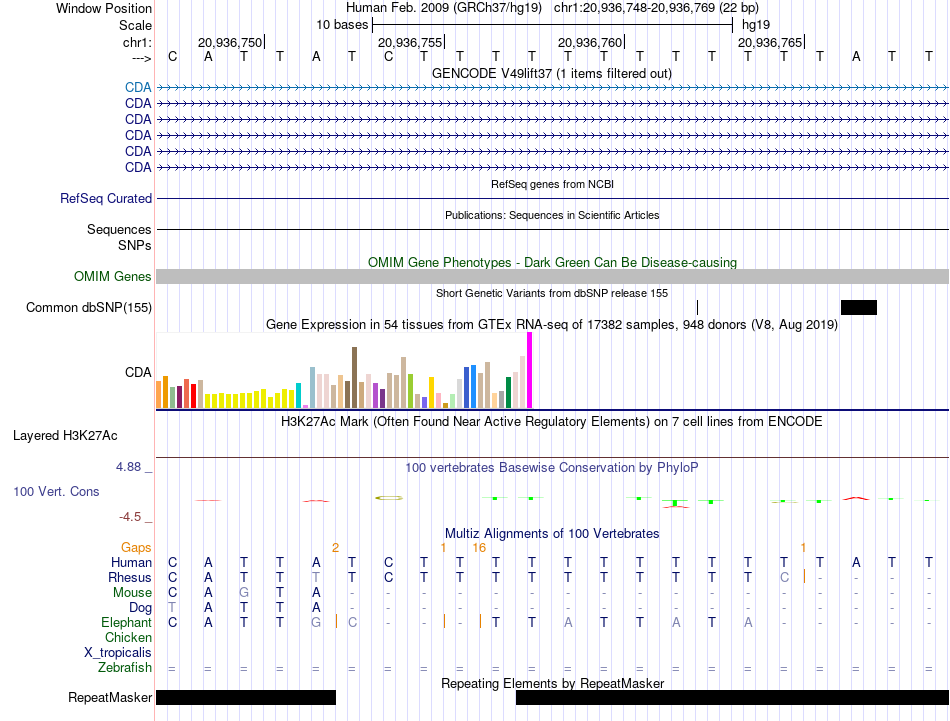Click the 'RefSeq Curated' track label

106,198
